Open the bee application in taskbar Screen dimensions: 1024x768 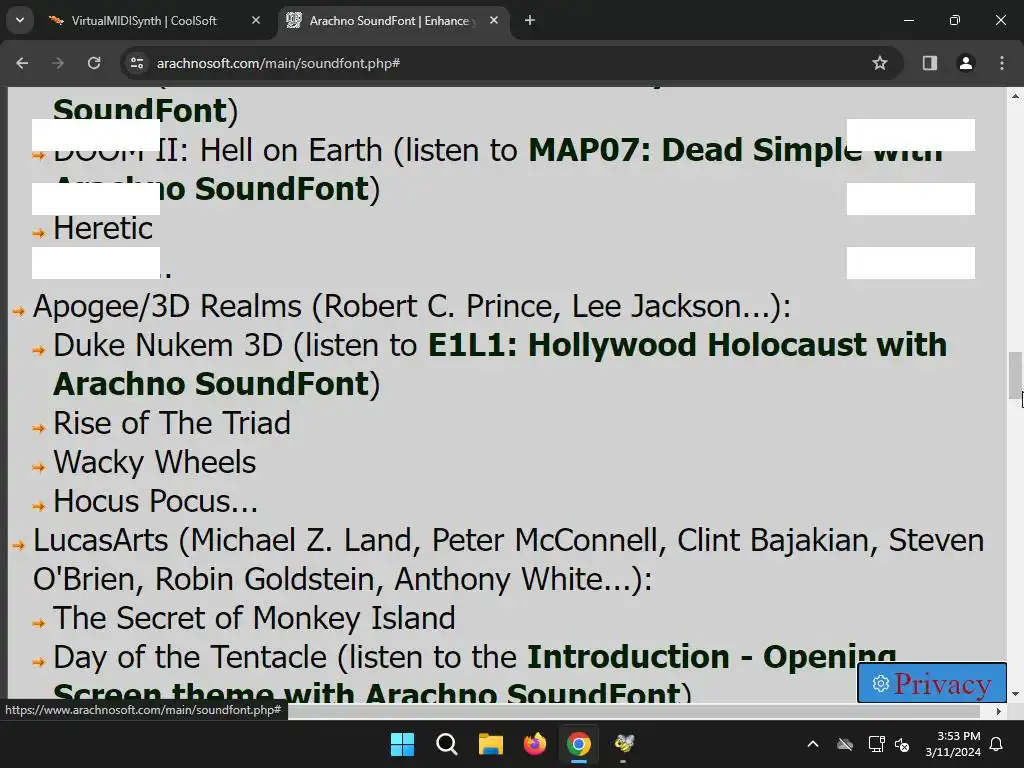[x=623, y=744]
